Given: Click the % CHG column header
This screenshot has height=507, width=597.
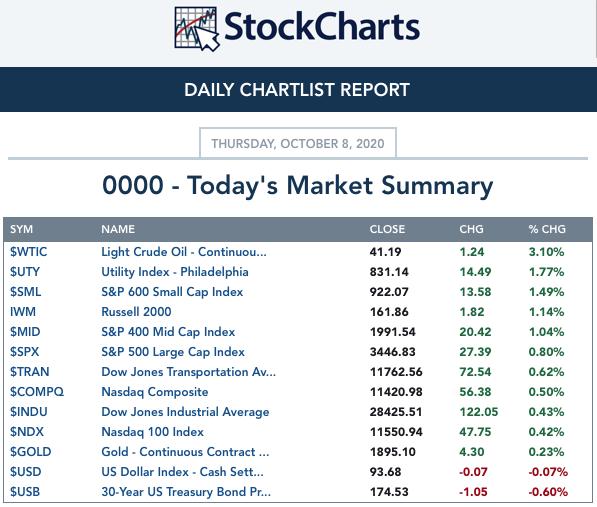Looking at the screenshot, I should (x=547, y=229).
